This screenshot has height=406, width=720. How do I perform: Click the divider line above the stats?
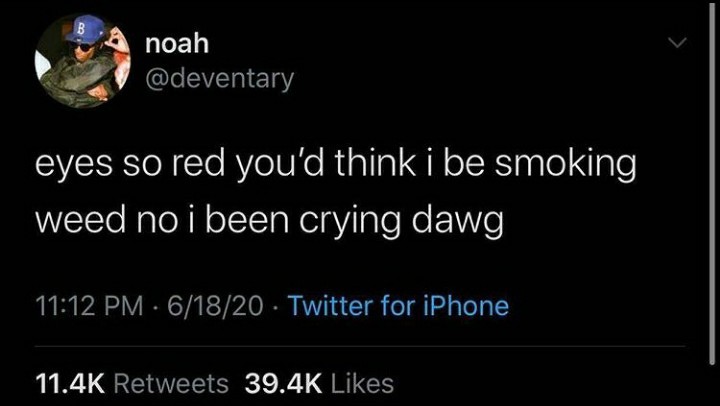tap(360, 346)
